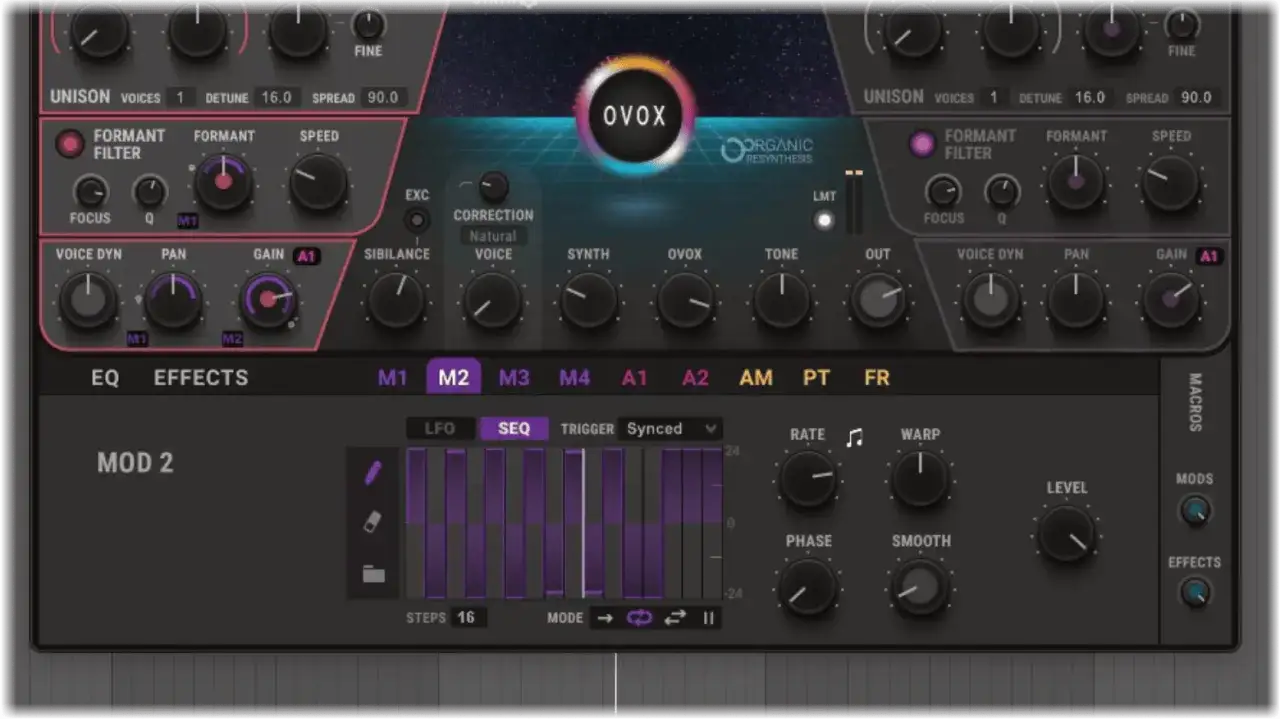1280x719 pixels.
Task: Click the Tone knob
Action: (781, 301)
